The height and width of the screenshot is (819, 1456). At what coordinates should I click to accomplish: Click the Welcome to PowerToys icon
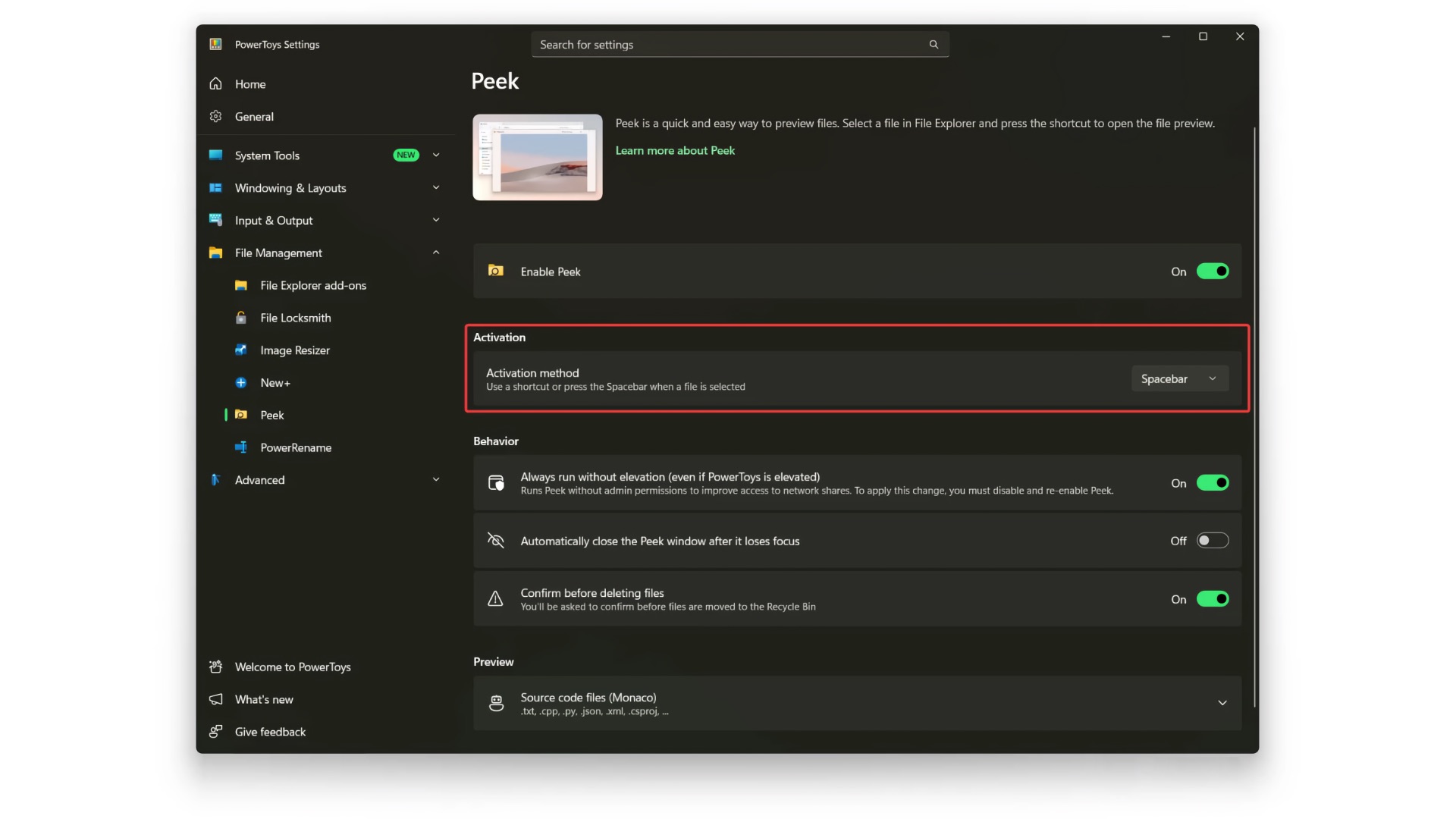(216, 667)
